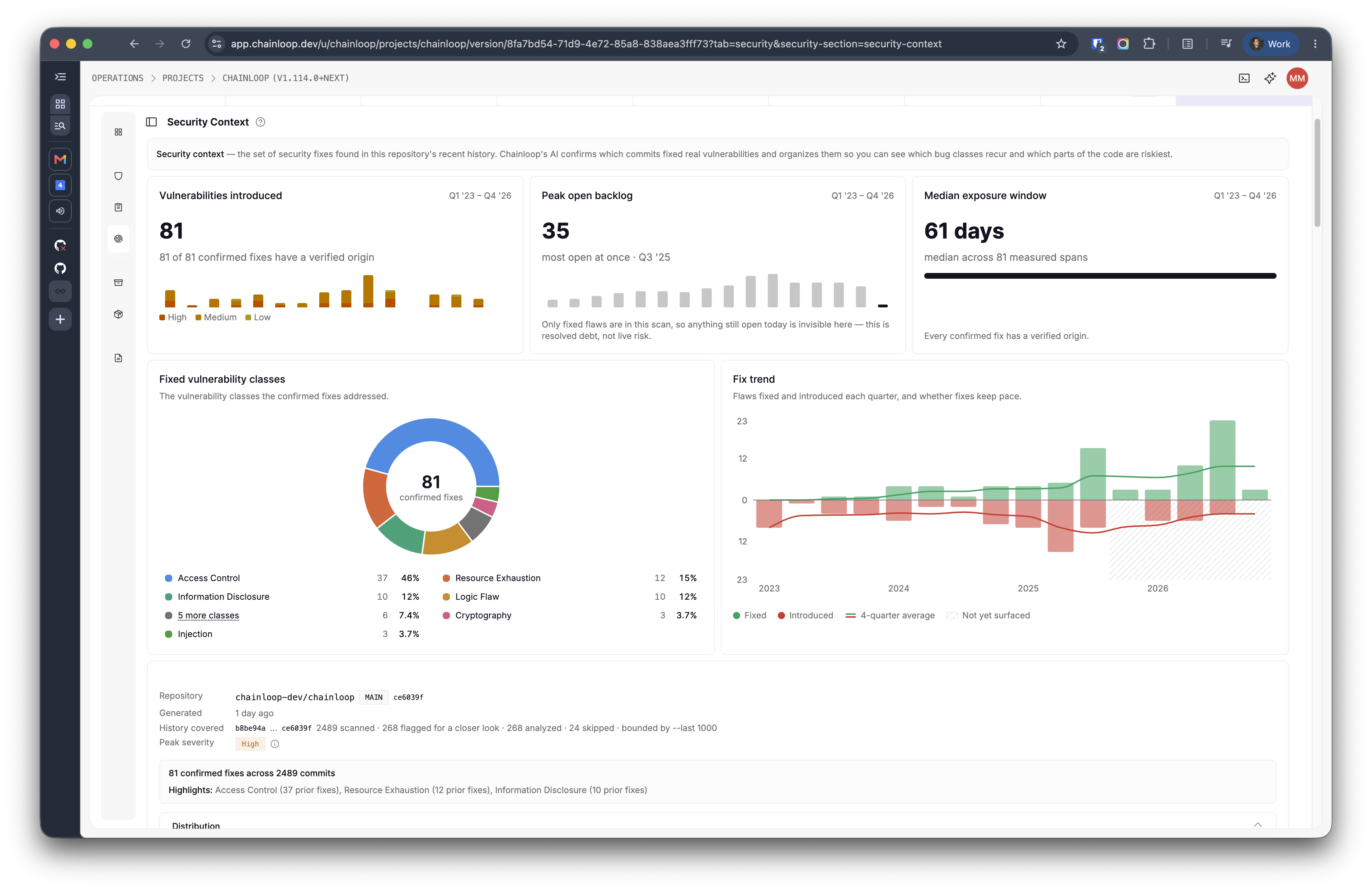
Task: Collapse the Distribution section chevron
Action: pos(1258,825)
